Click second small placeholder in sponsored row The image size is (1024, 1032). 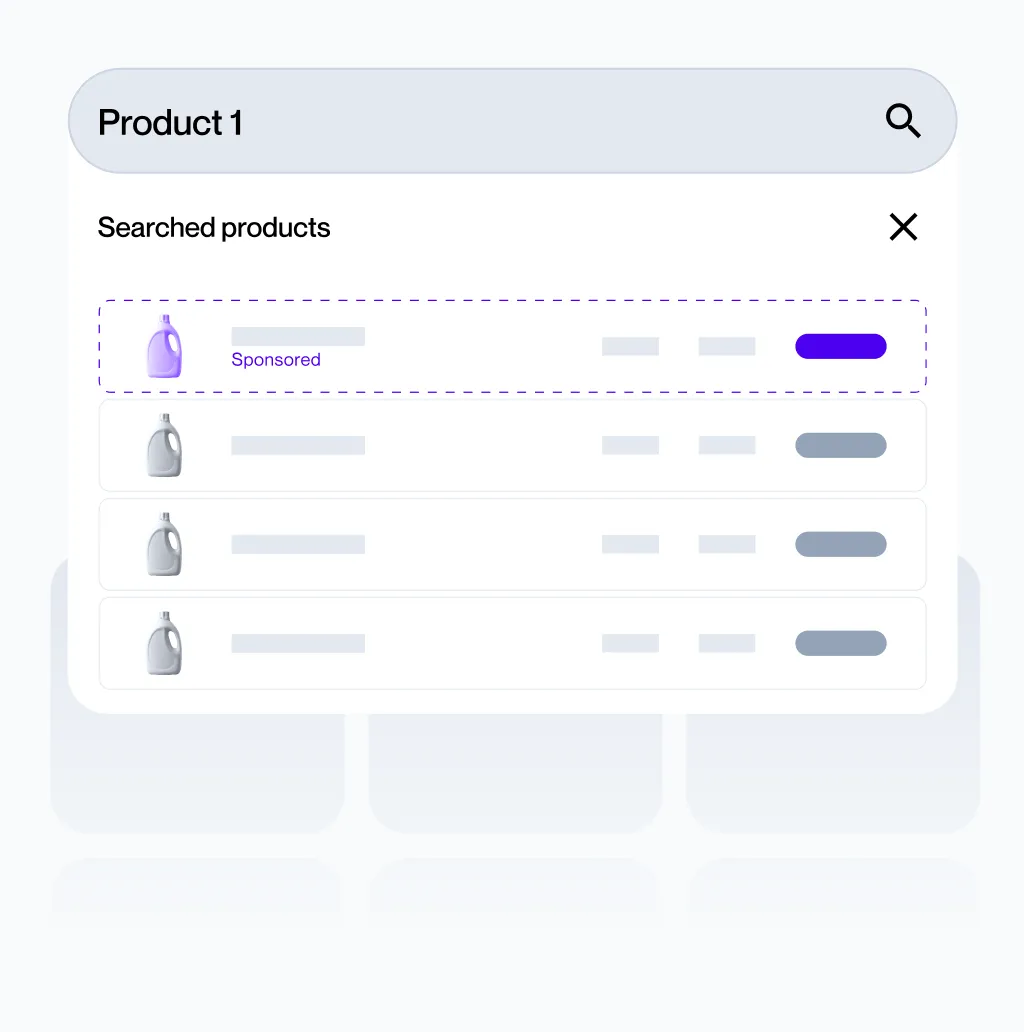727,346
